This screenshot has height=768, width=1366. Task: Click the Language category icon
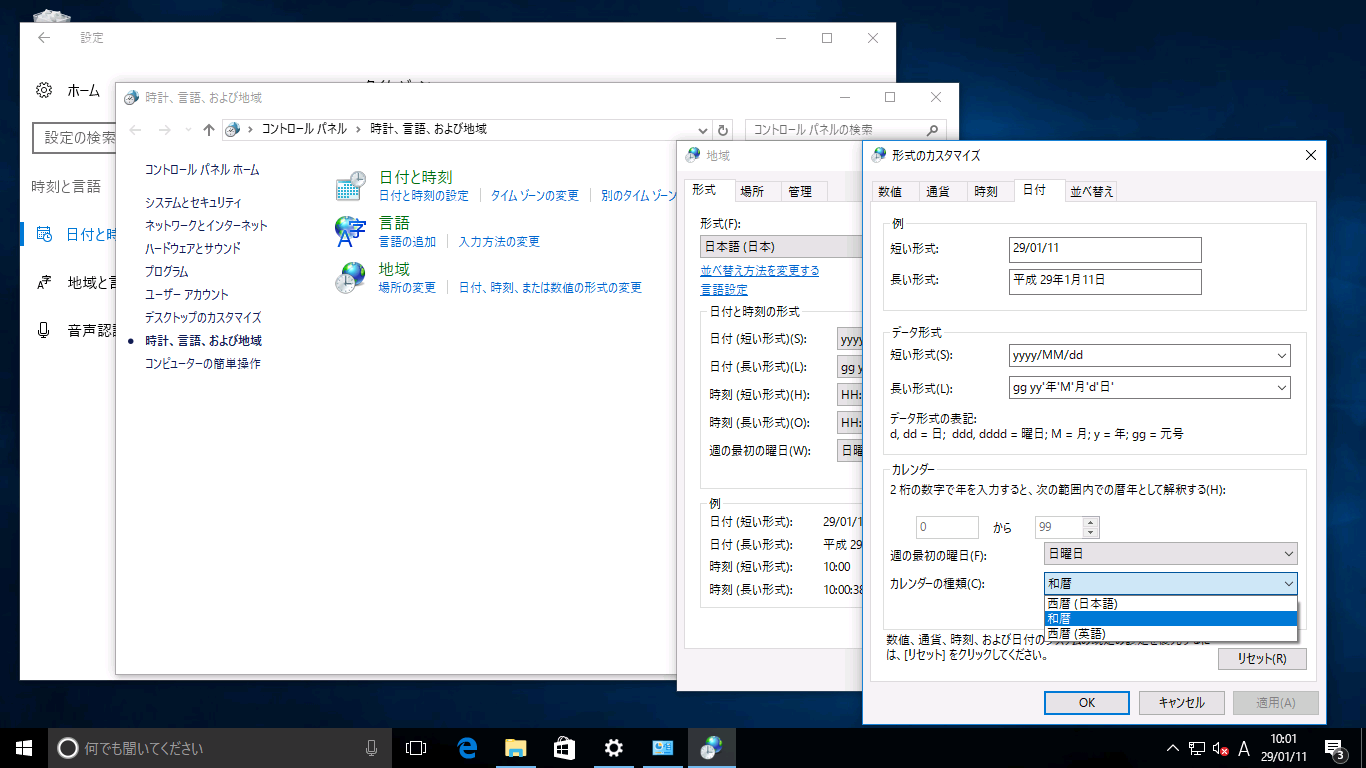pyautogui.click(x=351, y=231)
